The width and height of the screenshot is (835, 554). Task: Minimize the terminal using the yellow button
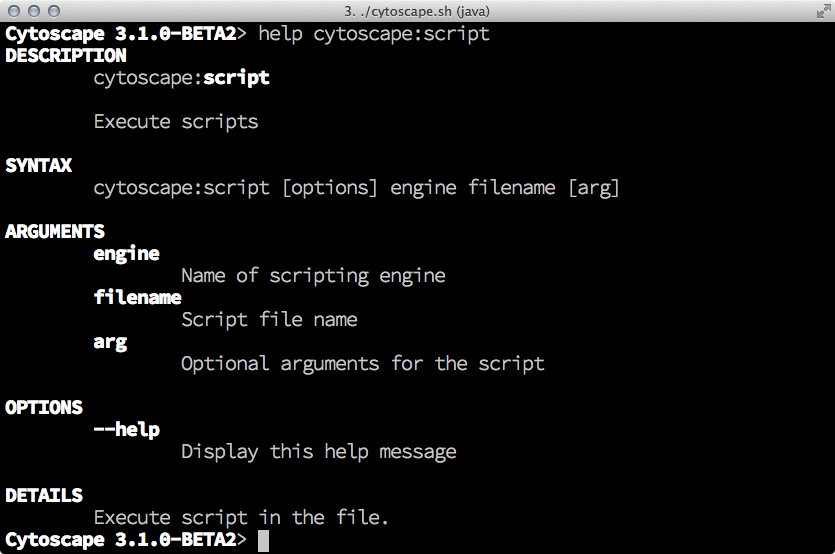click(34, 11)
